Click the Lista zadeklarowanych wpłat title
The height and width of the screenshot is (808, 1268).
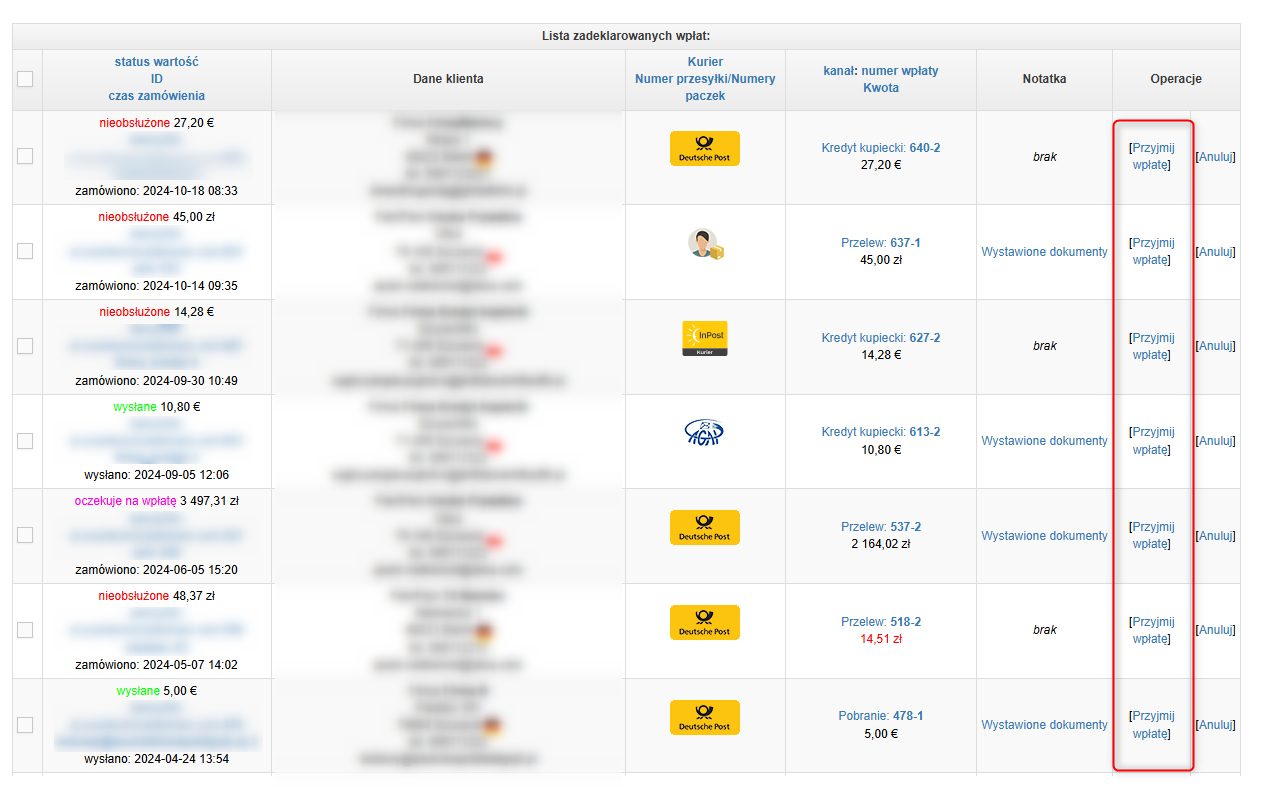click(x=626, y=36)
